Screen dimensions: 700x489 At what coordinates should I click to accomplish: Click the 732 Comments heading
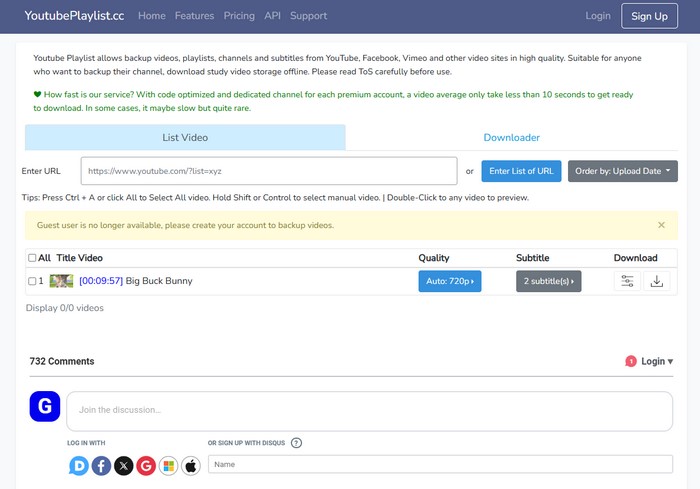(x=62, y=361)
